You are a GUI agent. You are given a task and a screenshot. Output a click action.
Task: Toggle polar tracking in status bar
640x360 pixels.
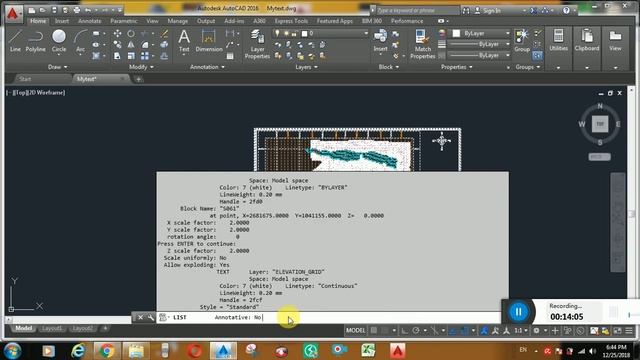(x=416, y=330)
